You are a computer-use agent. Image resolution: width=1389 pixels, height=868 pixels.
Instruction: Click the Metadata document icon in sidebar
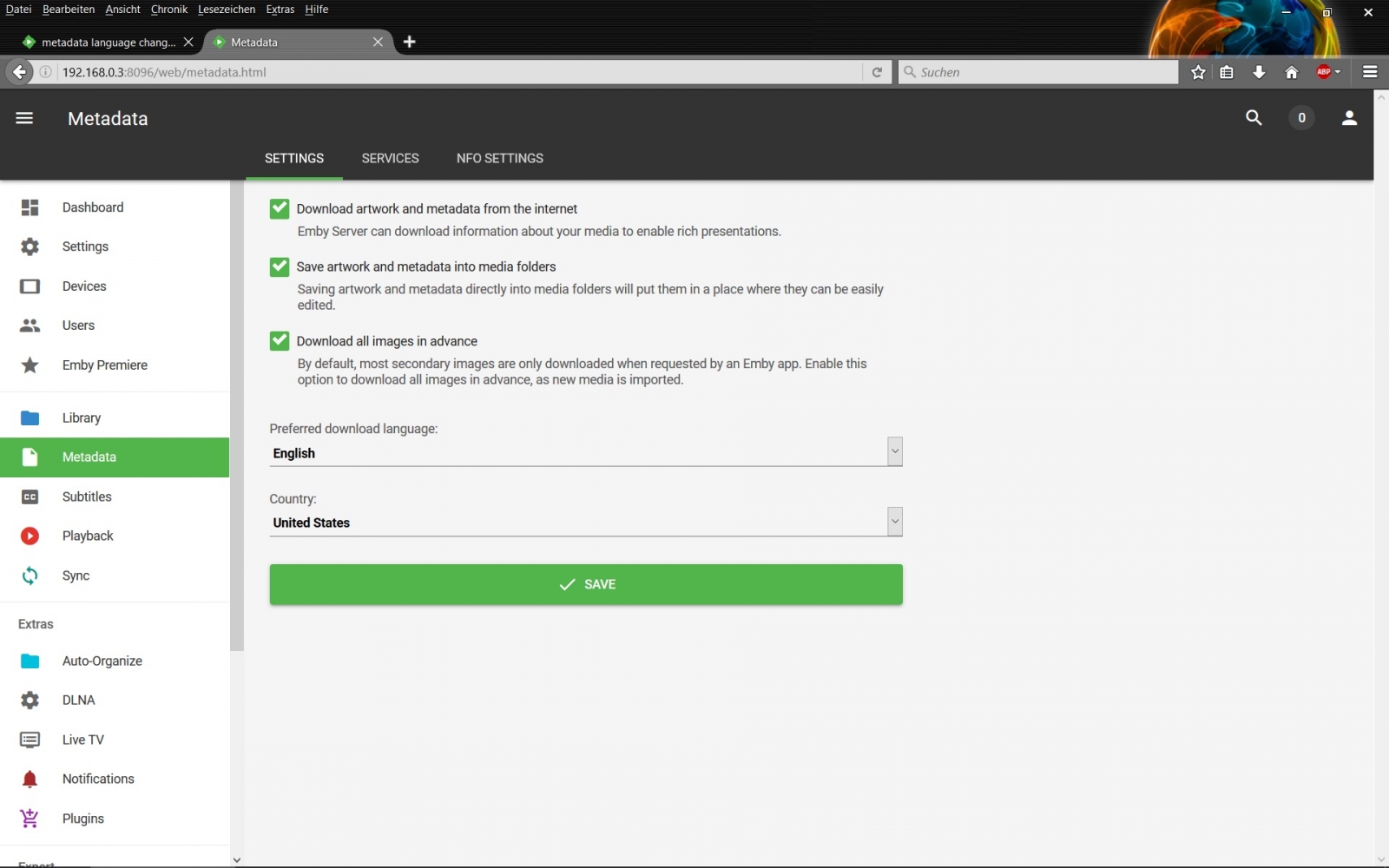pos(30,457)
